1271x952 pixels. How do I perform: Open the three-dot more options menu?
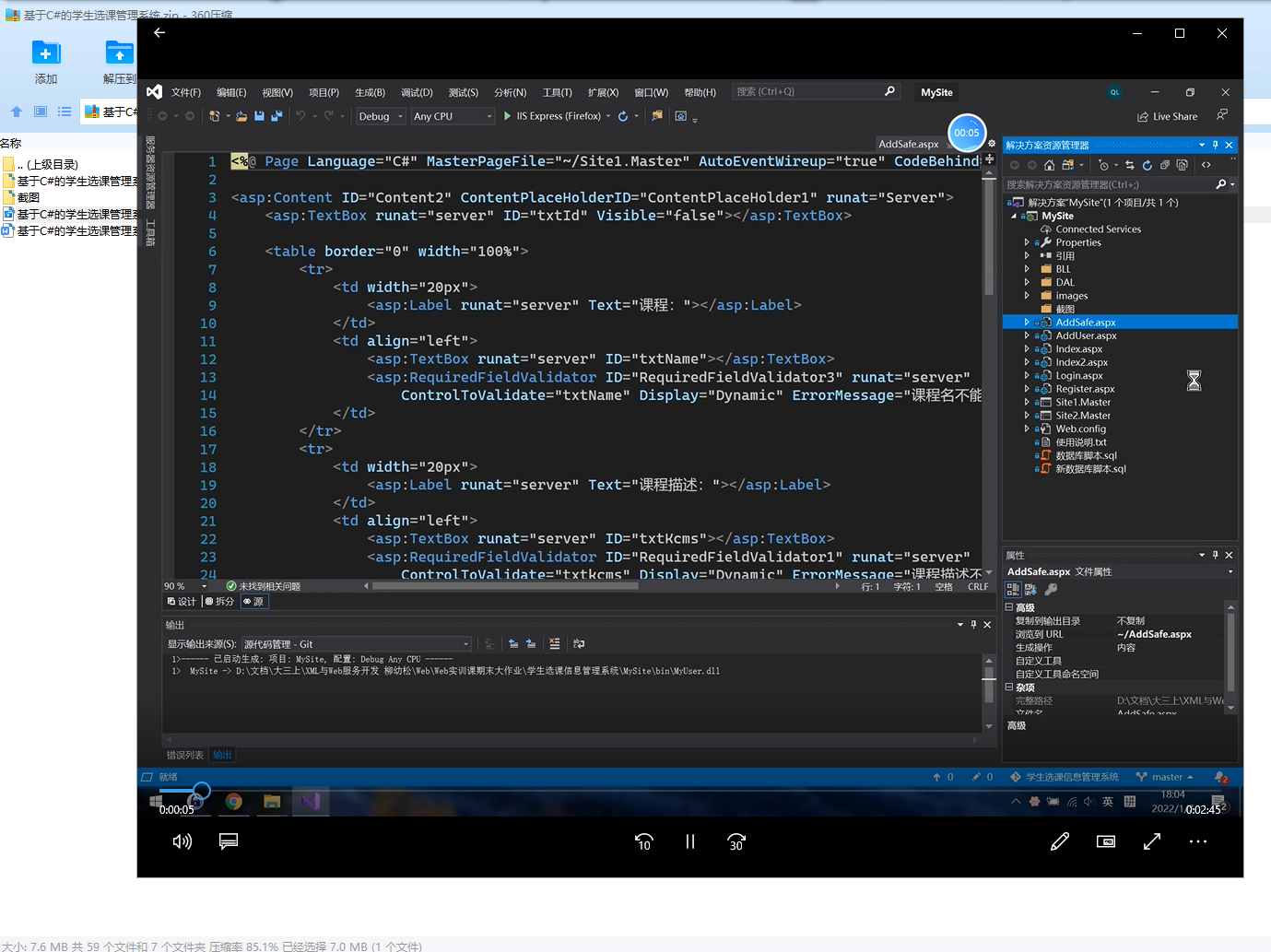pos(1198,841)
